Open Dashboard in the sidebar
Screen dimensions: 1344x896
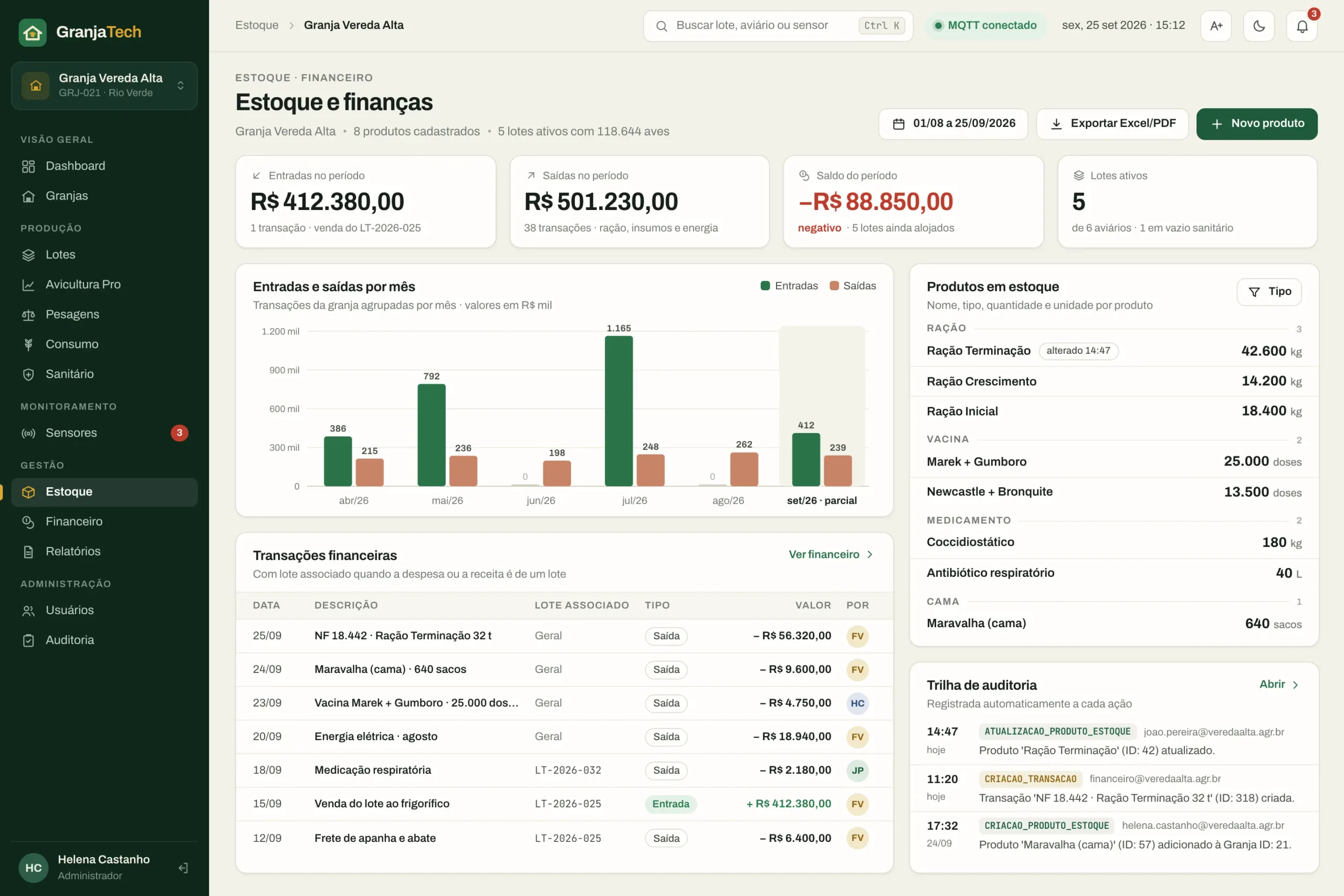point(104,166)
